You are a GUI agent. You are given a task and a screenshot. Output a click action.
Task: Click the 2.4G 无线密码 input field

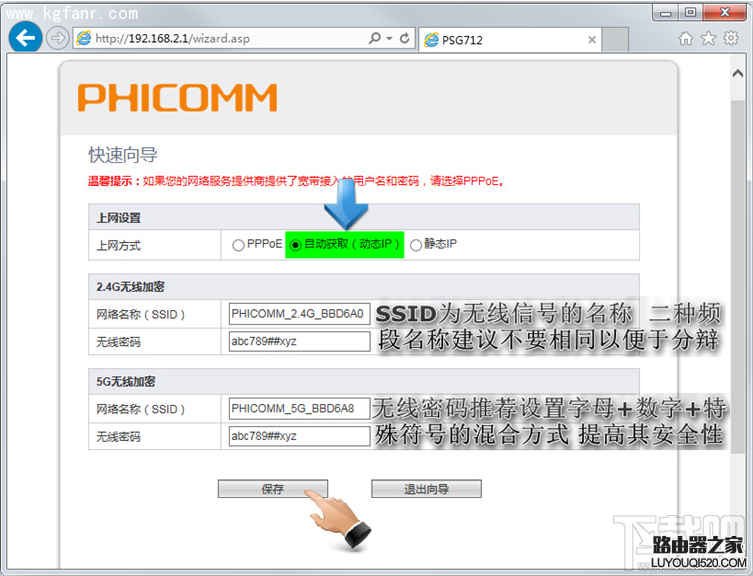(299, 342)
